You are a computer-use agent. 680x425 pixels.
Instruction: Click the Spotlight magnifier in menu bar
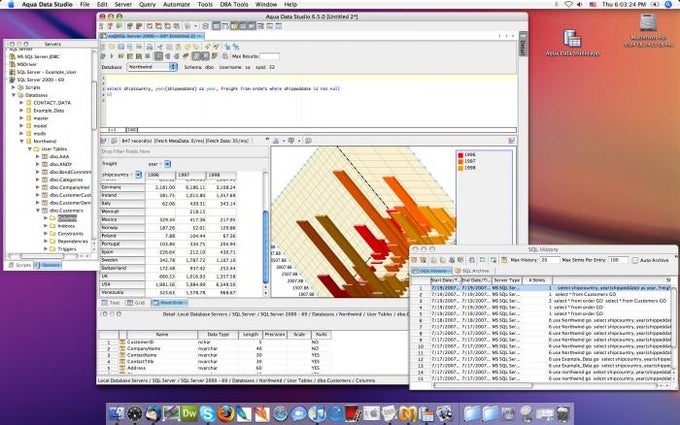[x=668, y=4]
